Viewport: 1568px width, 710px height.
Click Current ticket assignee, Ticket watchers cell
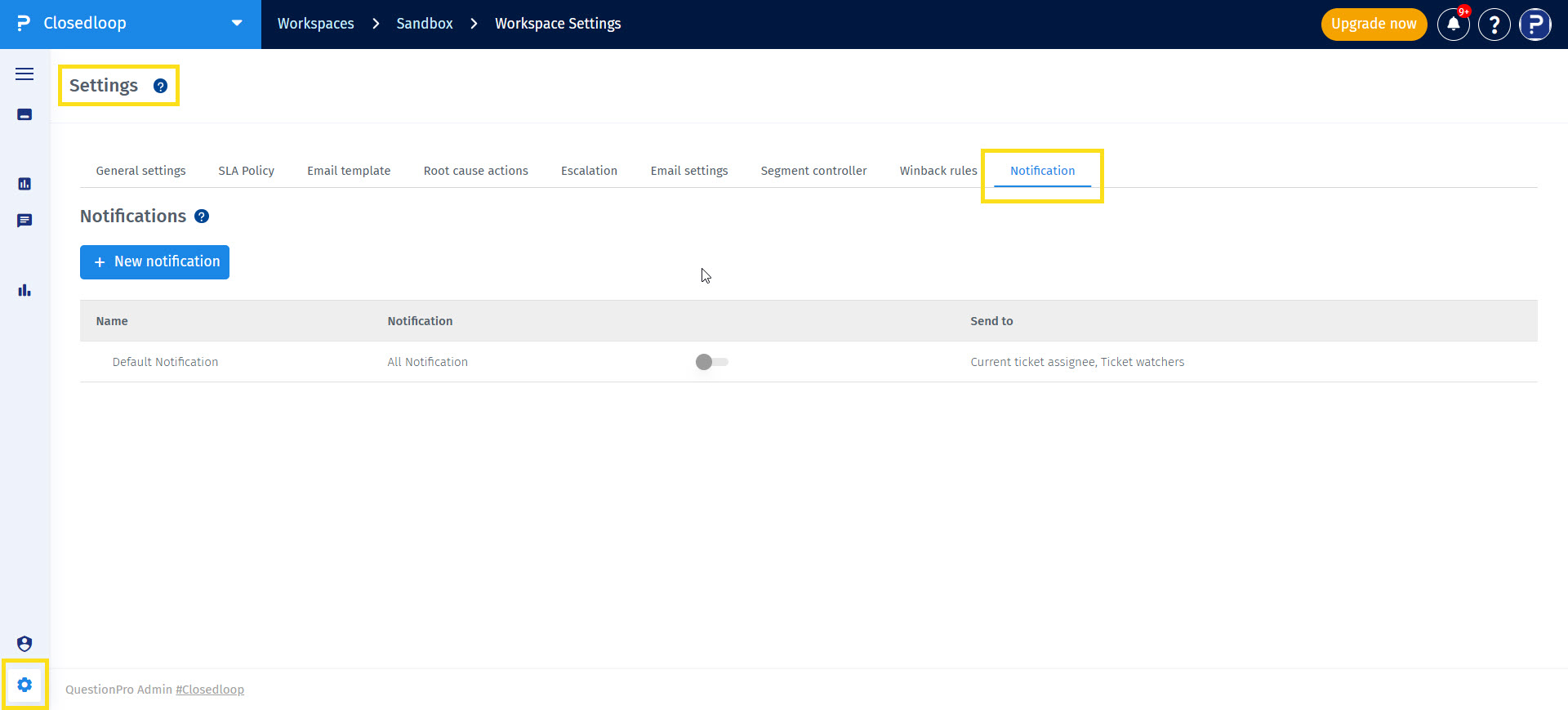[1077, 362]
